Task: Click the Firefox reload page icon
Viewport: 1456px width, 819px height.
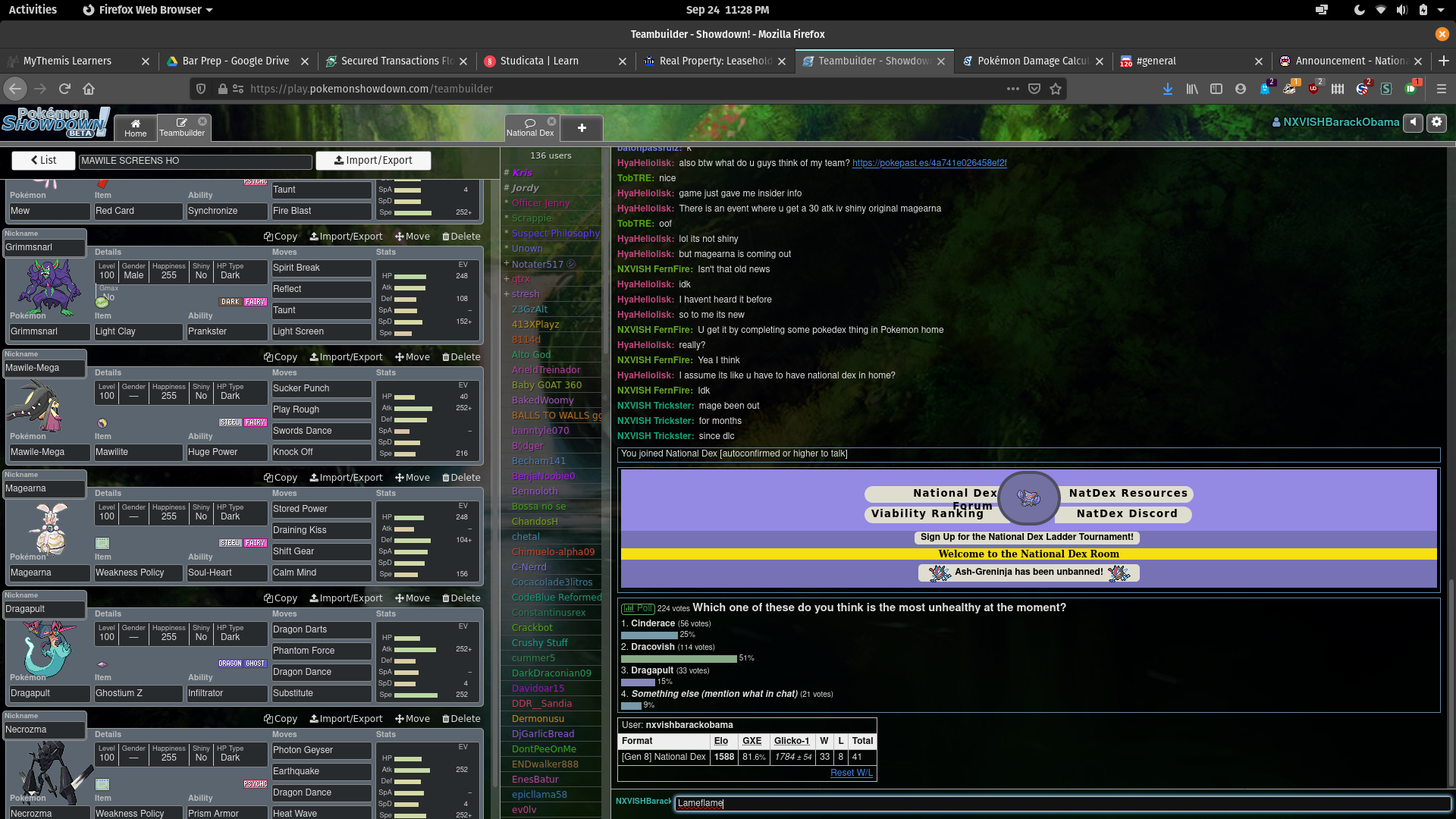Action: click(x=64, y=89)
